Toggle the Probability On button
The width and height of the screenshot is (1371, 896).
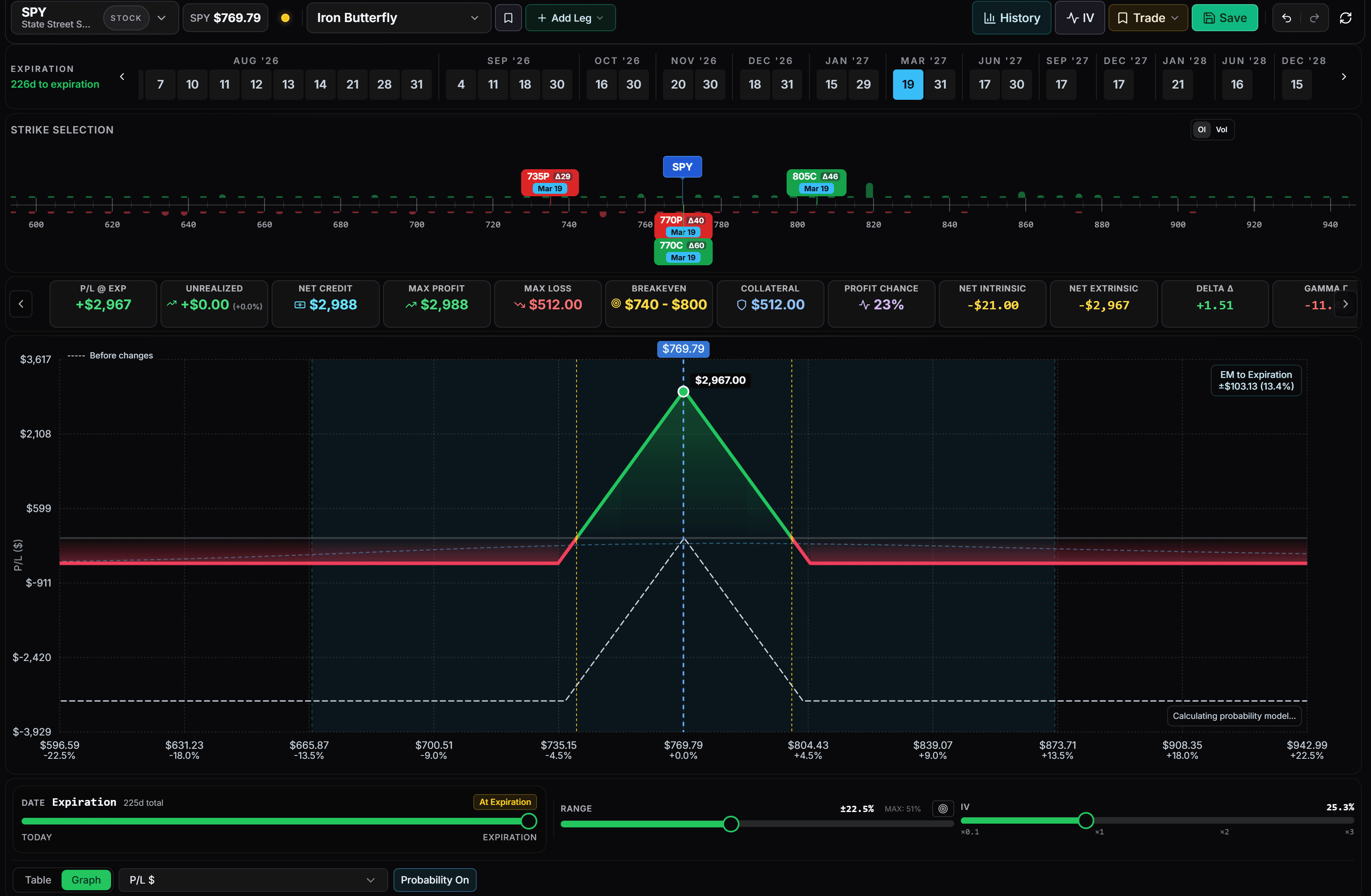434,879
